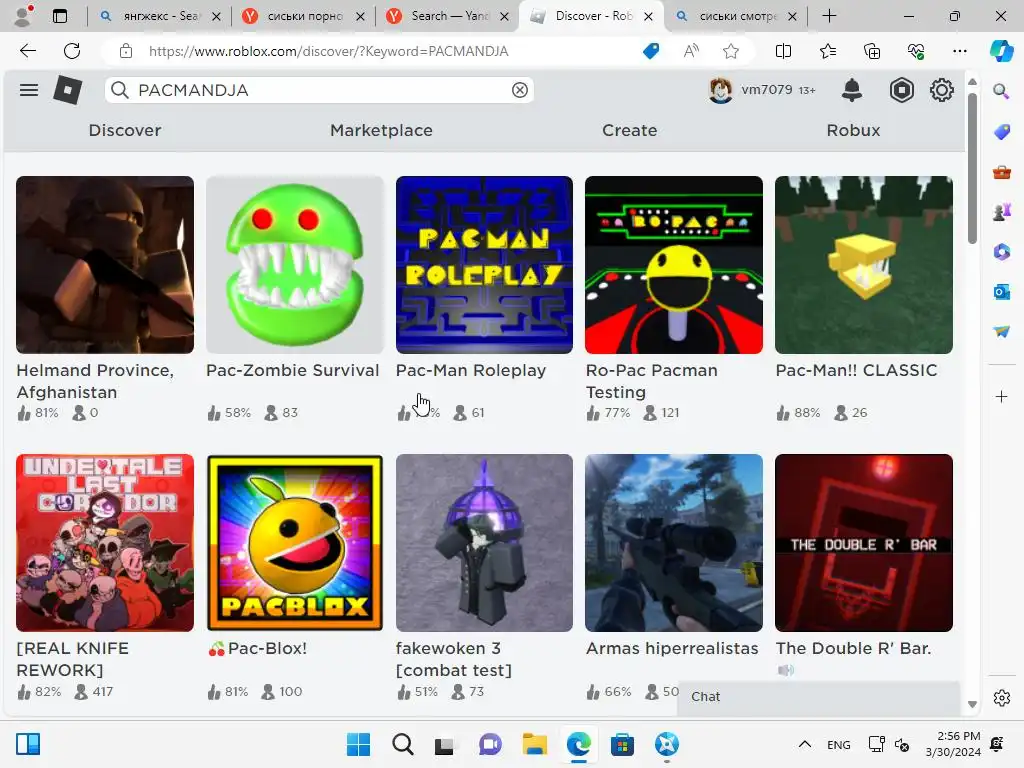Open Pac-Blox! game title link
The width and height of the screenshot is (1024, 768).
tap(257, 648)
